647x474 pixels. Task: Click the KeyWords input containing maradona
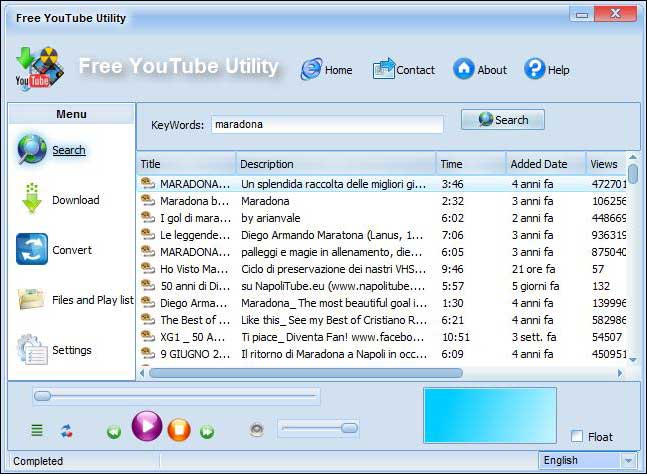click(x=325, y=125)
